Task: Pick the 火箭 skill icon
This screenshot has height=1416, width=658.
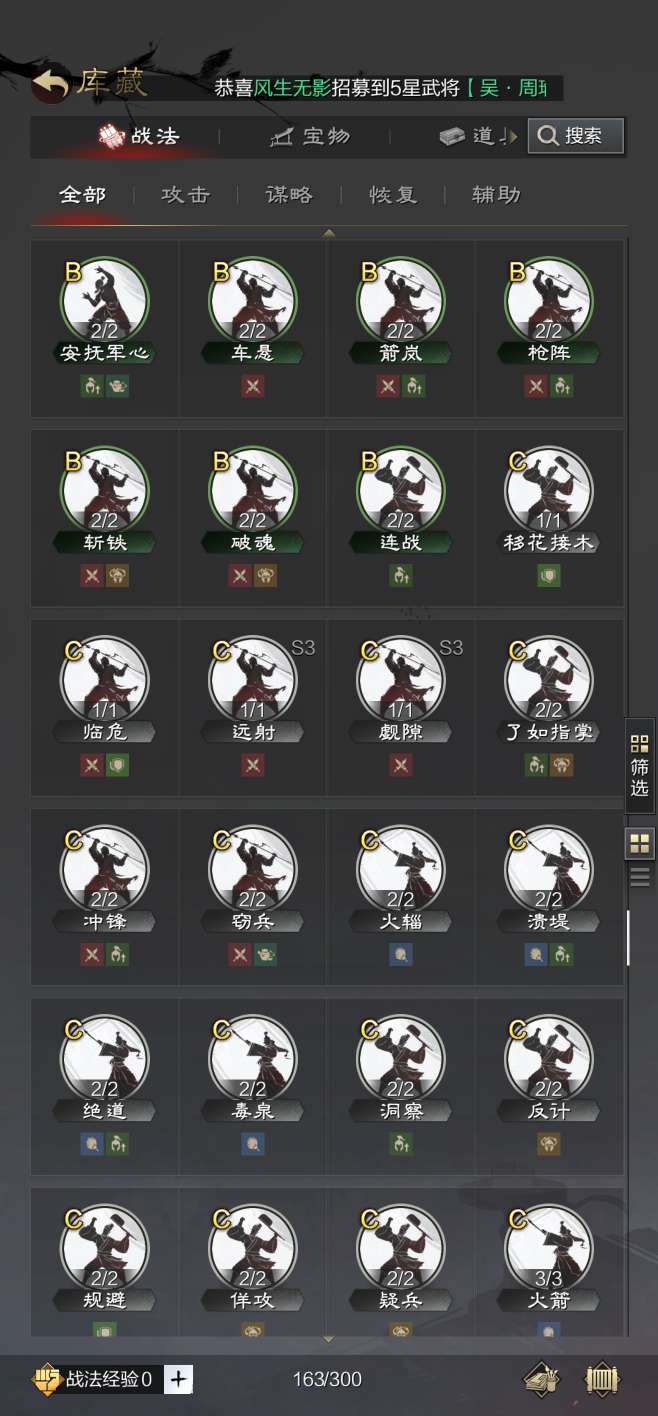Action: (x=549, y=1248)
